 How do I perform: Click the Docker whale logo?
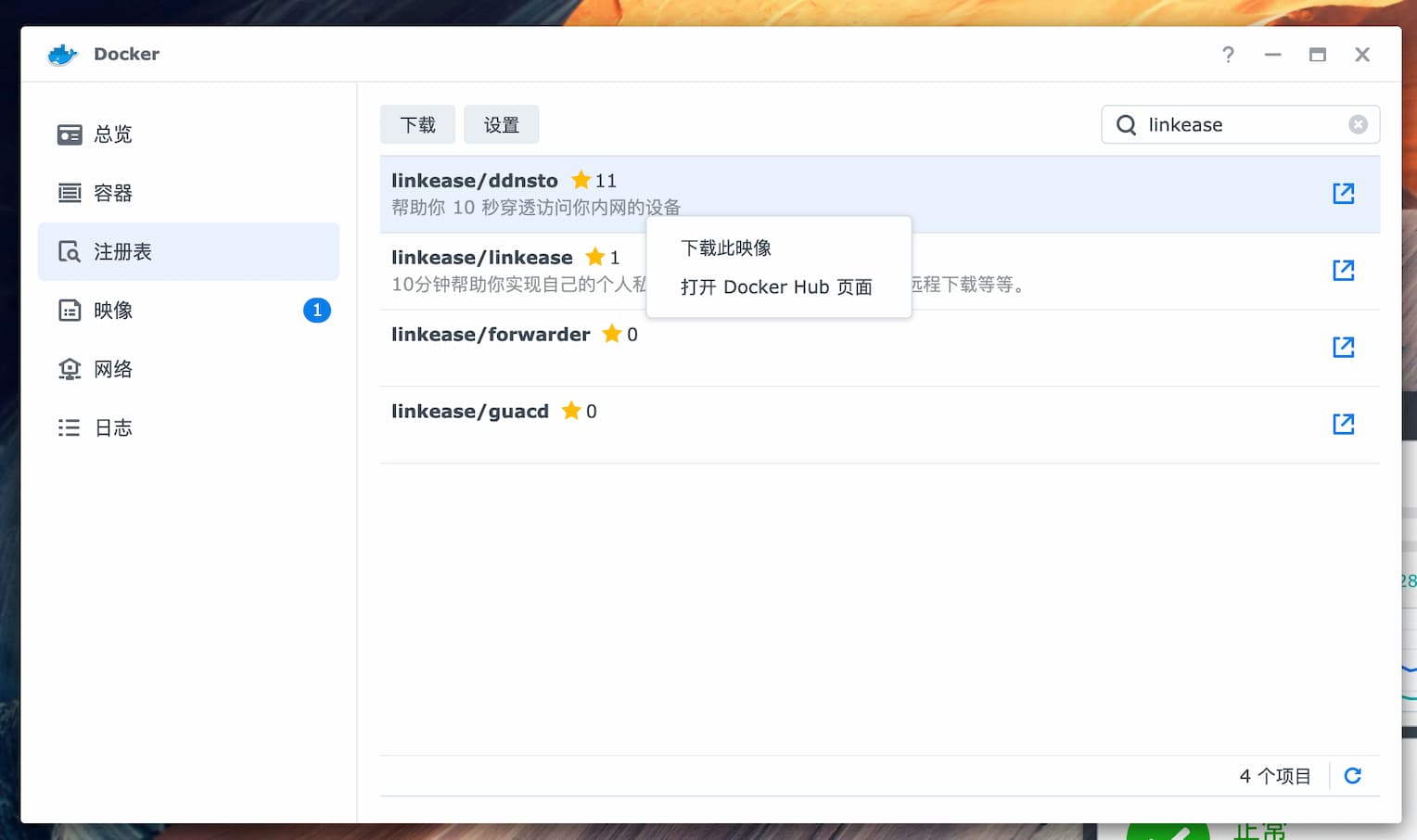click(x=62, y=55)
